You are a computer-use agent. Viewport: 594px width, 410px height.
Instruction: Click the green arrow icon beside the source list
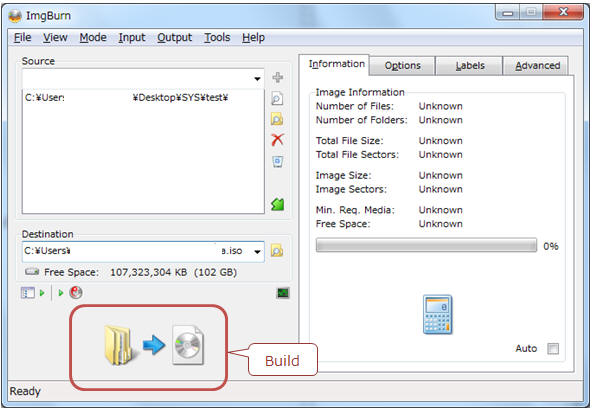pyautogui.click(x=278, y=204)
